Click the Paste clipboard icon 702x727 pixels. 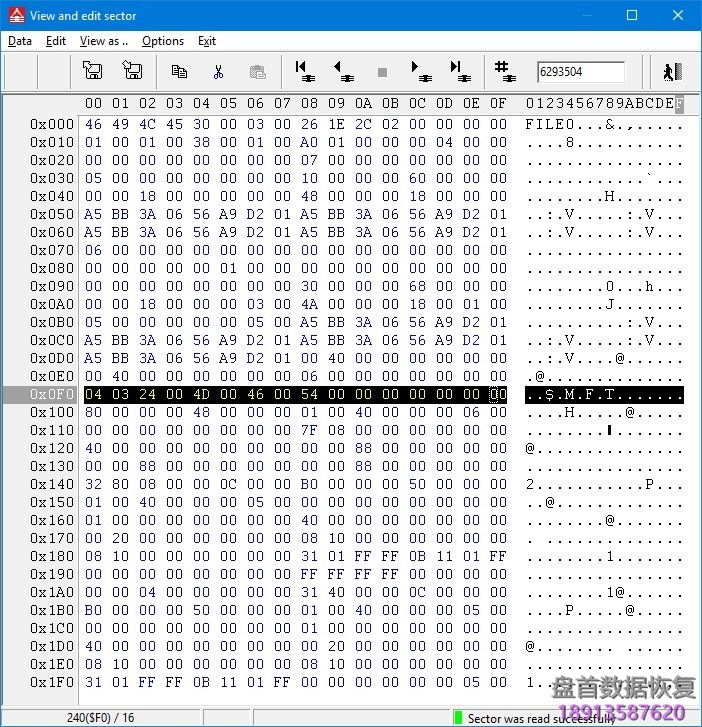(258, 71)
